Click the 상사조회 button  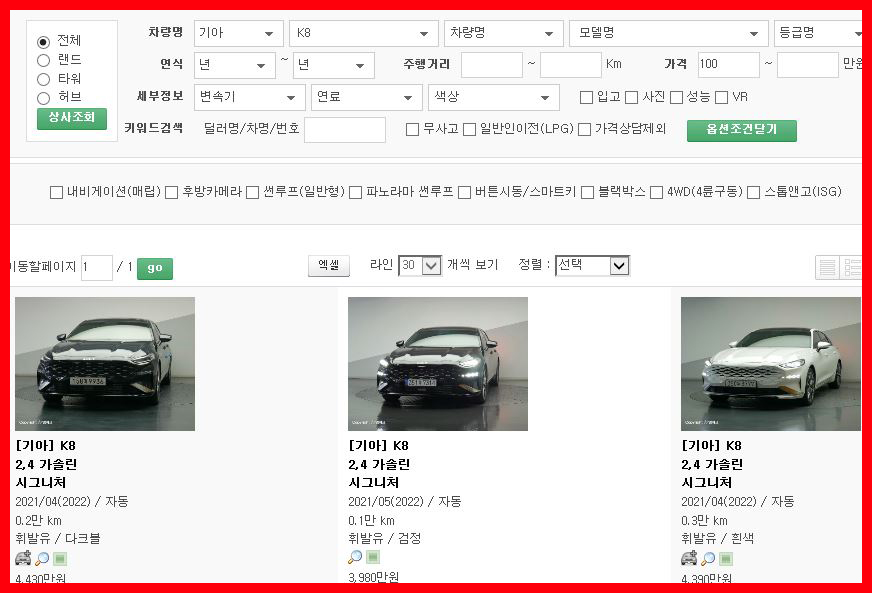tap(72, 118)
